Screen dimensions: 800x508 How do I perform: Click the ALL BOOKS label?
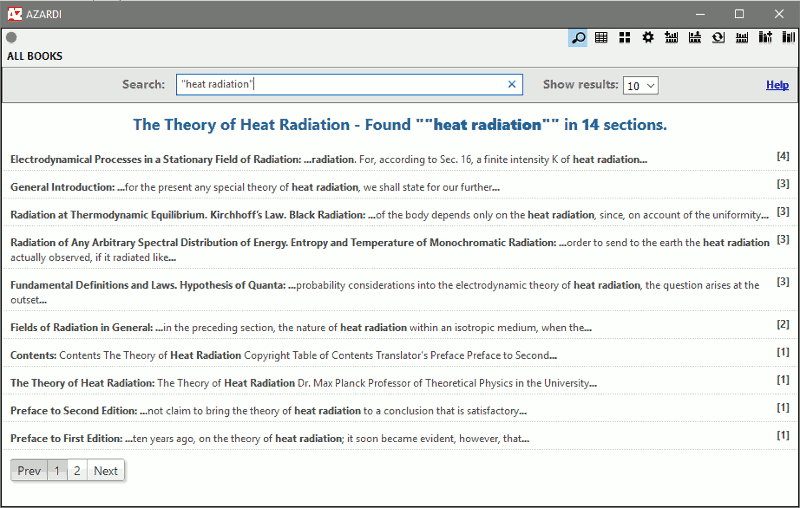[x=35, y=56]
